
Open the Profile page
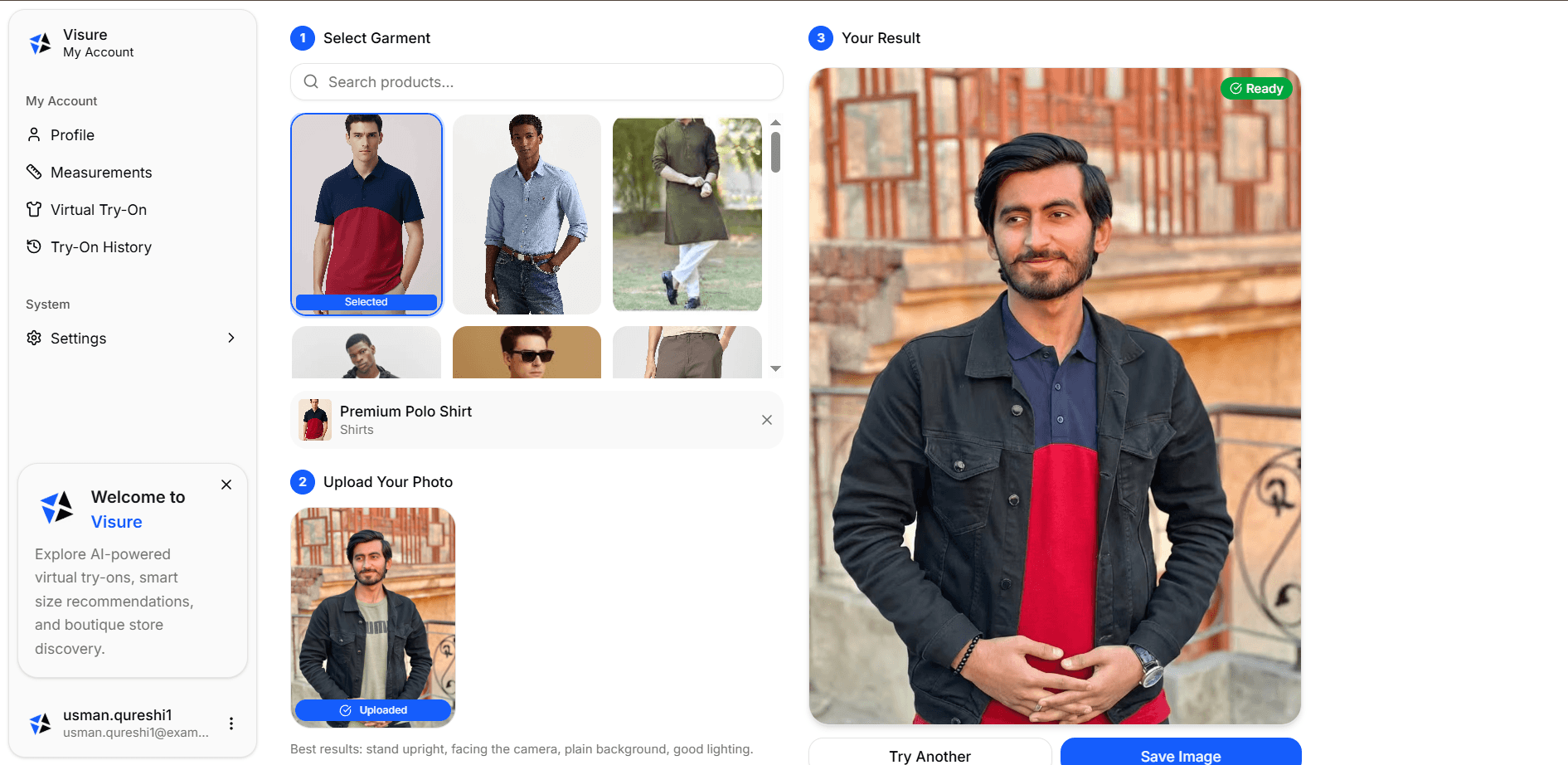pyautogui.click(x=72, y=135)
